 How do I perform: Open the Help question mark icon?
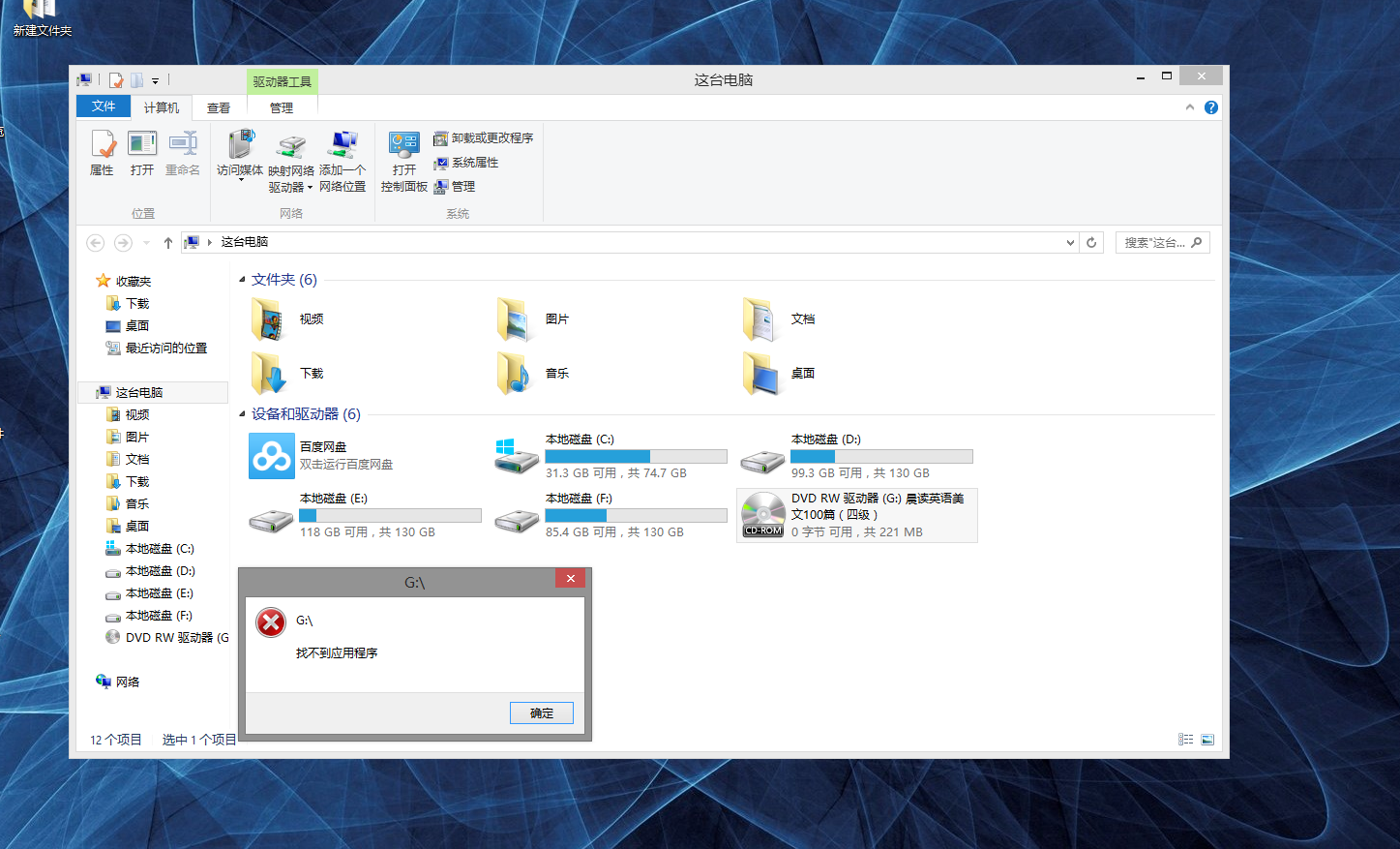[x=1211, y=107]
